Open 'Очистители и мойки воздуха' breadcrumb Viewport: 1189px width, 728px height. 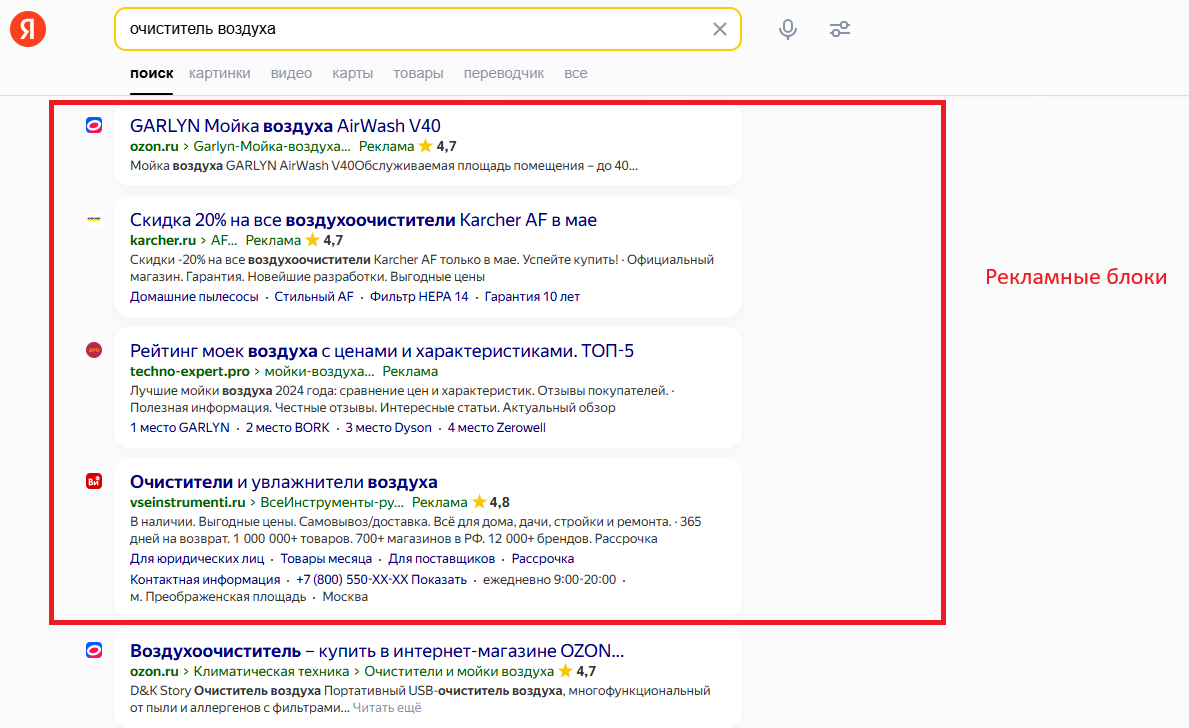pos(459,672)
